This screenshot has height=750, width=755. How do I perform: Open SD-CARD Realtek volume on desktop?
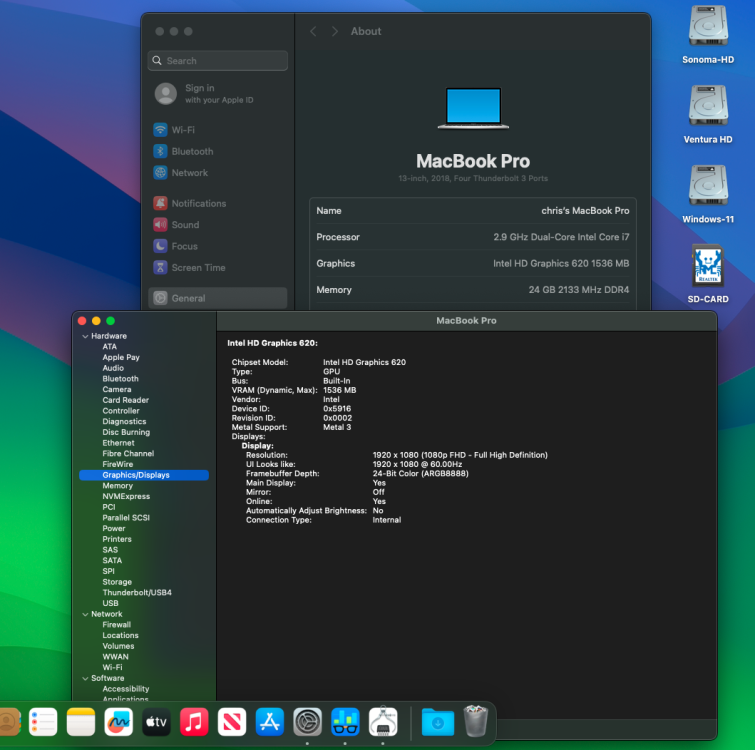[x=707, y=274]
